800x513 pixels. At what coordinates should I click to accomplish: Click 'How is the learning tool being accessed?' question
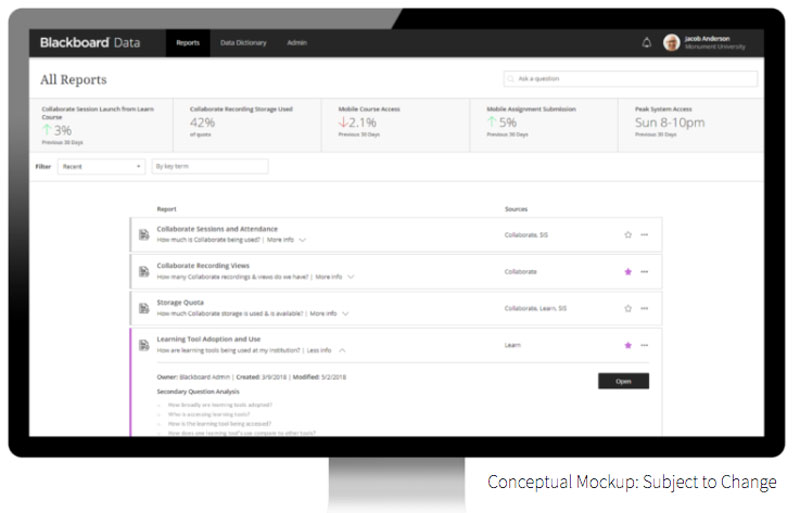[x=219, y=424]
